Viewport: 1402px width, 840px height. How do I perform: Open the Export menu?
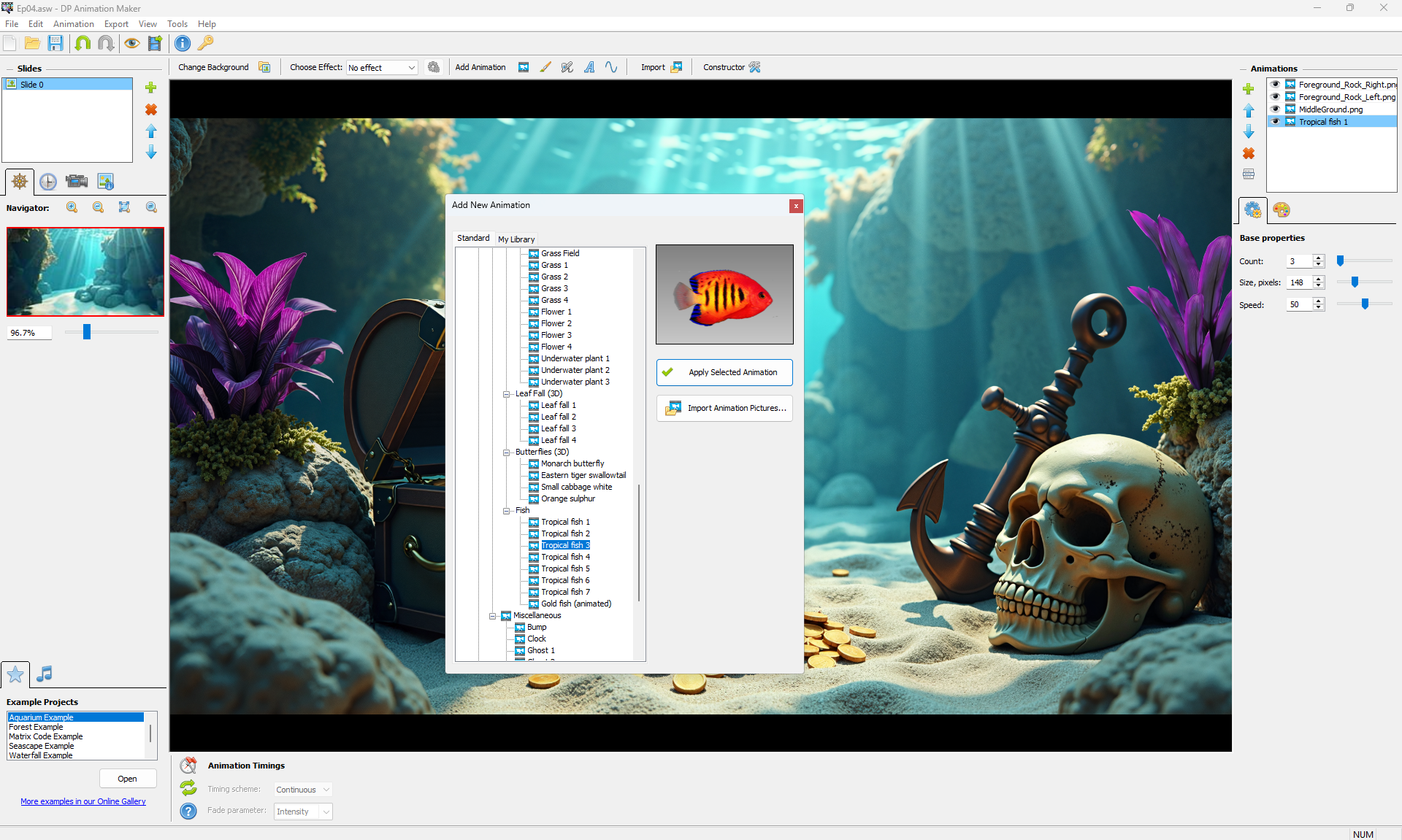(x=116, y=24)
